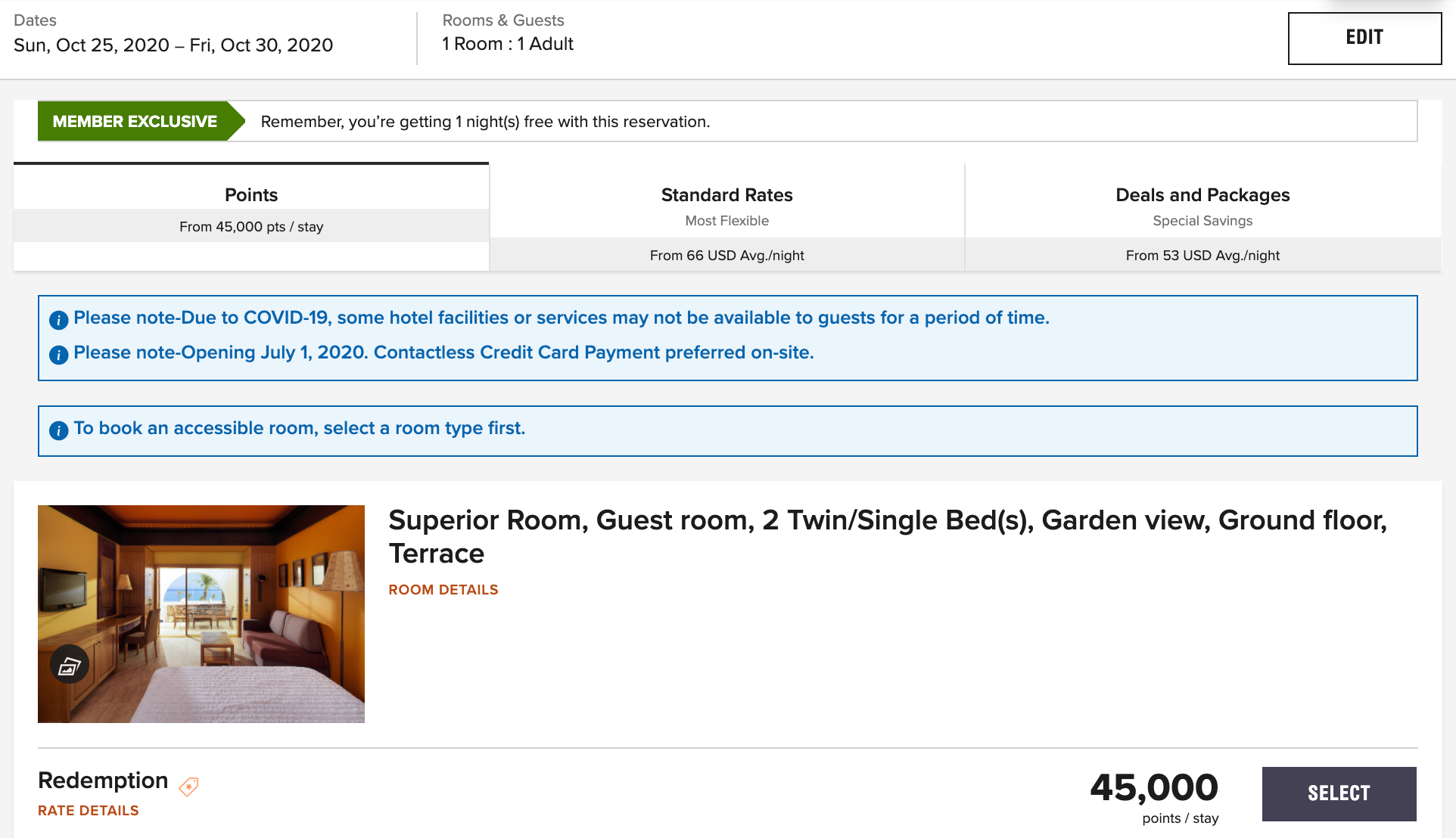This screenshot has height=838, width=1456.
Task: Switch to the Standard Rates tab
Action: pos(727,217)
